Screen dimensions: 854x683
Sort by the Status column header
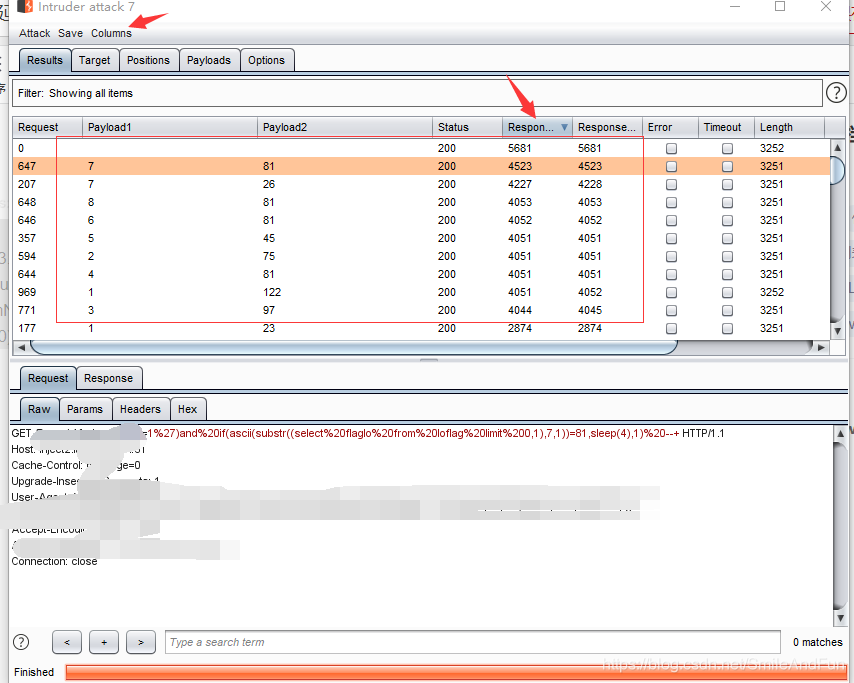(467, 127)
